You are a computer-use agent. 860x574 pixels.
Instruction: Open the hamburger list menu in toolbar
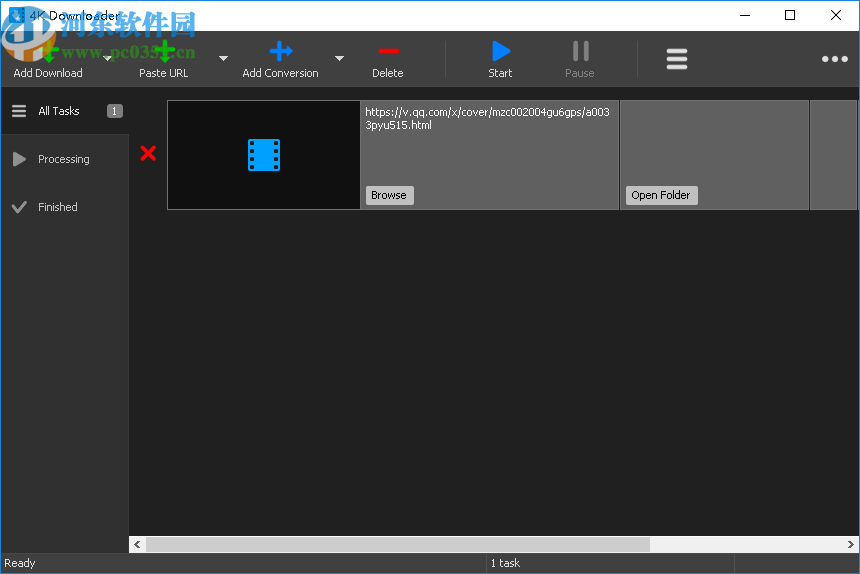coord(677,59)
